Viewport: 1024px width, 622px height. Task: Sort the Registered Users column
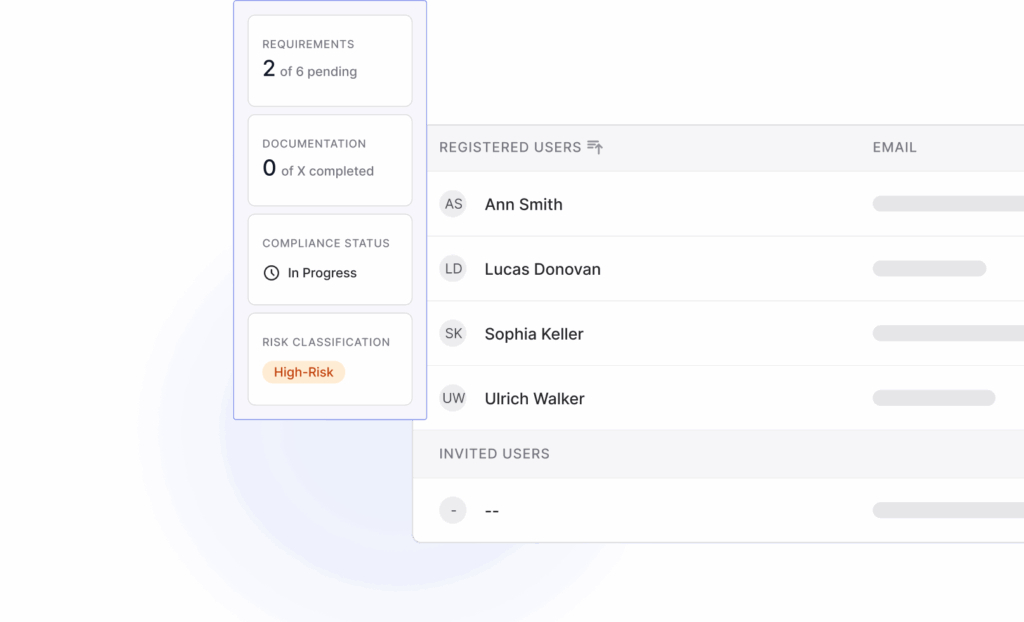594,146
